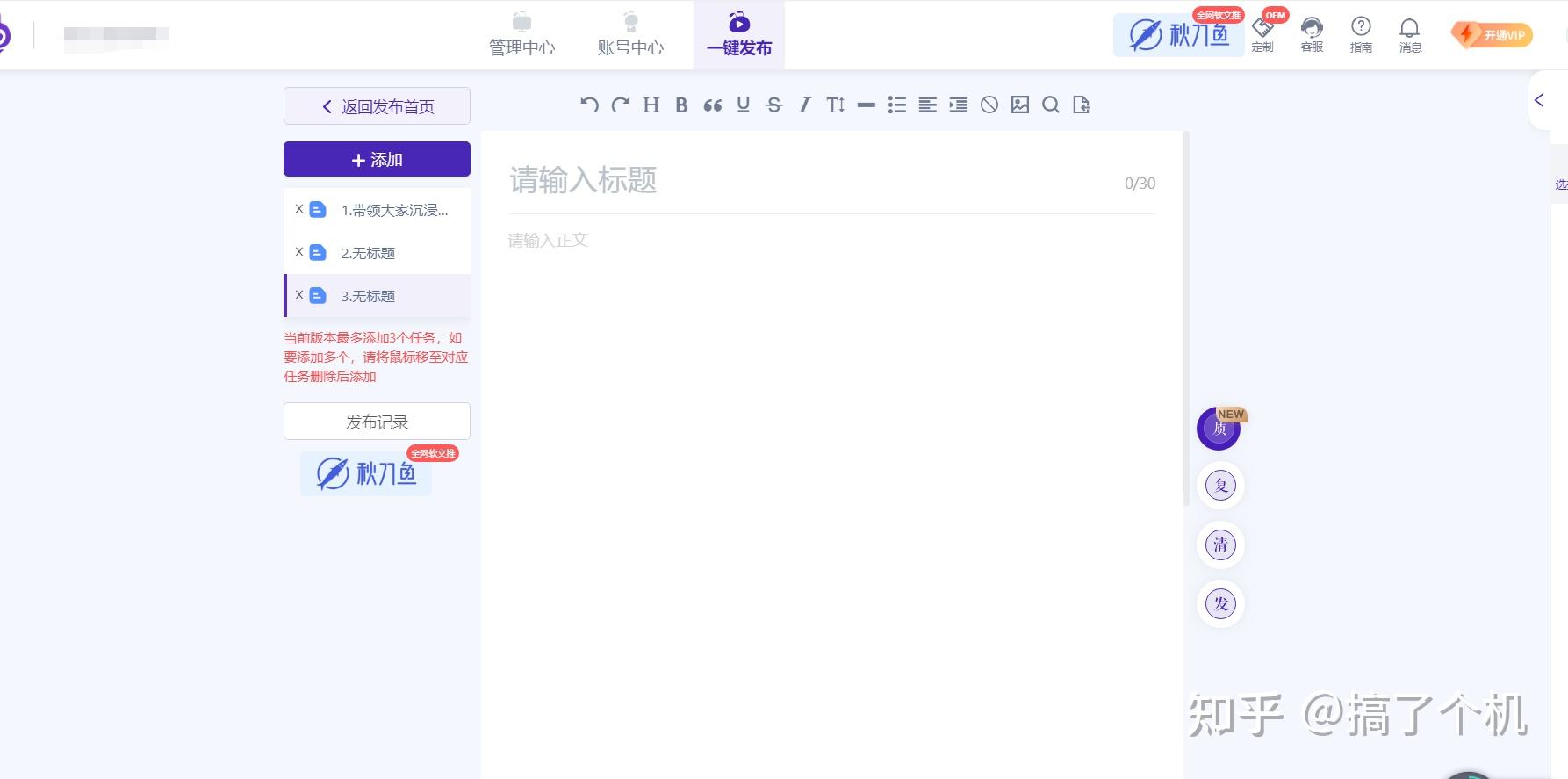The width and height of the screenshot is (1568, 779).
Task: Open 发布记录 publish history
Action: click(x=377, y=422)
